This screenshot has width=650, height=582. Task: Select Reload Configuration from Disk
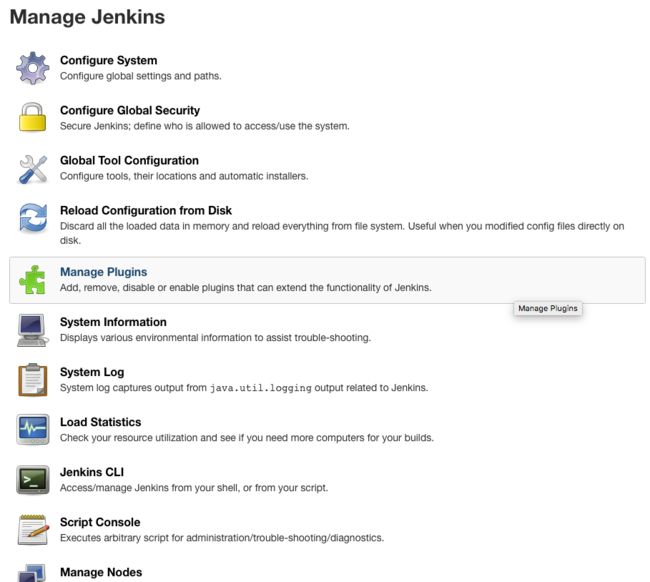146,211
